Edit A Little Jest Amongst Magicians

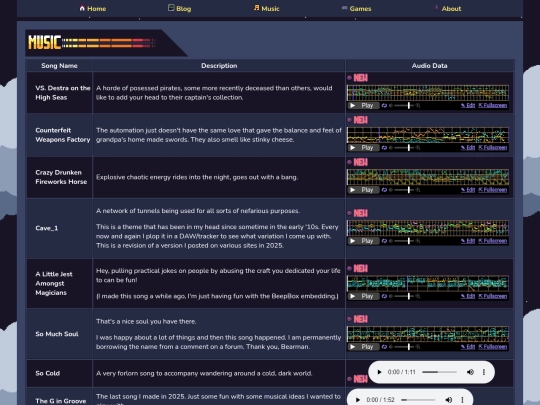tap(468, 296)
